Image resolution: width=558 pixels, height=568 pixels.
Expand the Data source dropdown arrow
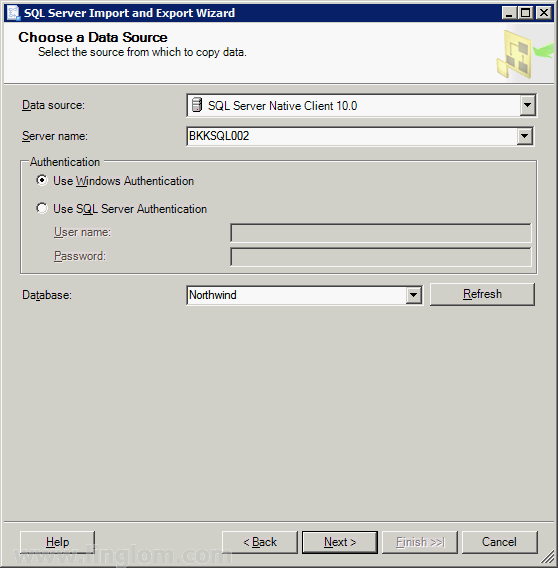pyautogui.click(x=527, y=105)
